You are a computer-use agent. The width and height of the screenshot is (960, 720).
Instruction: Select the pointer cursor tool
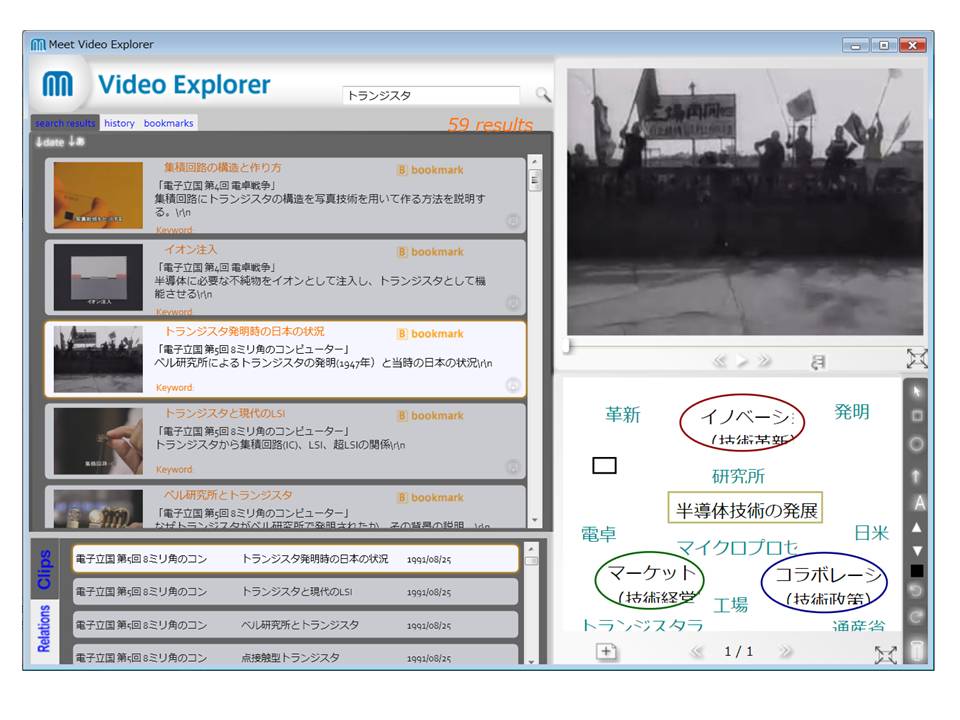(917, 389)
